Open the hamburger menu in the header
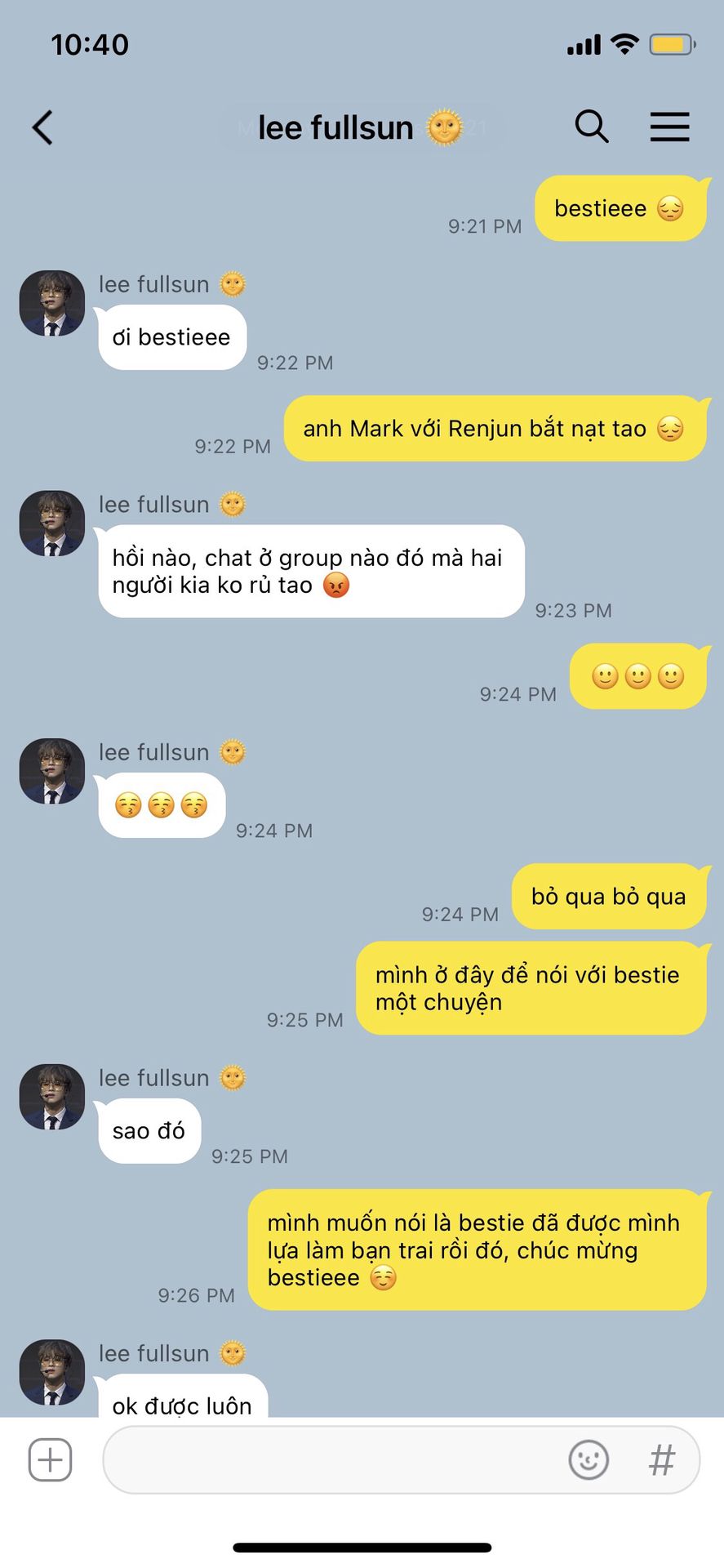The height and width of the screenshot is (1568, 724). click(x=670, y=127)
